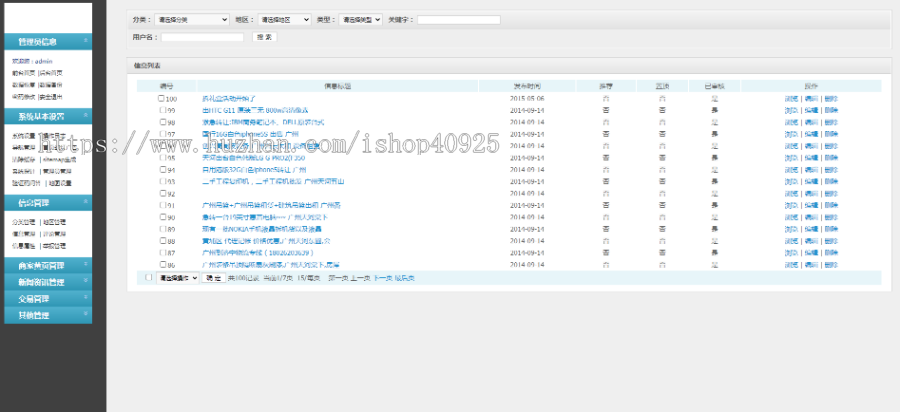Go to 下一页 next page
Viewport: 900px width, 412px height.
pos(383,278)
